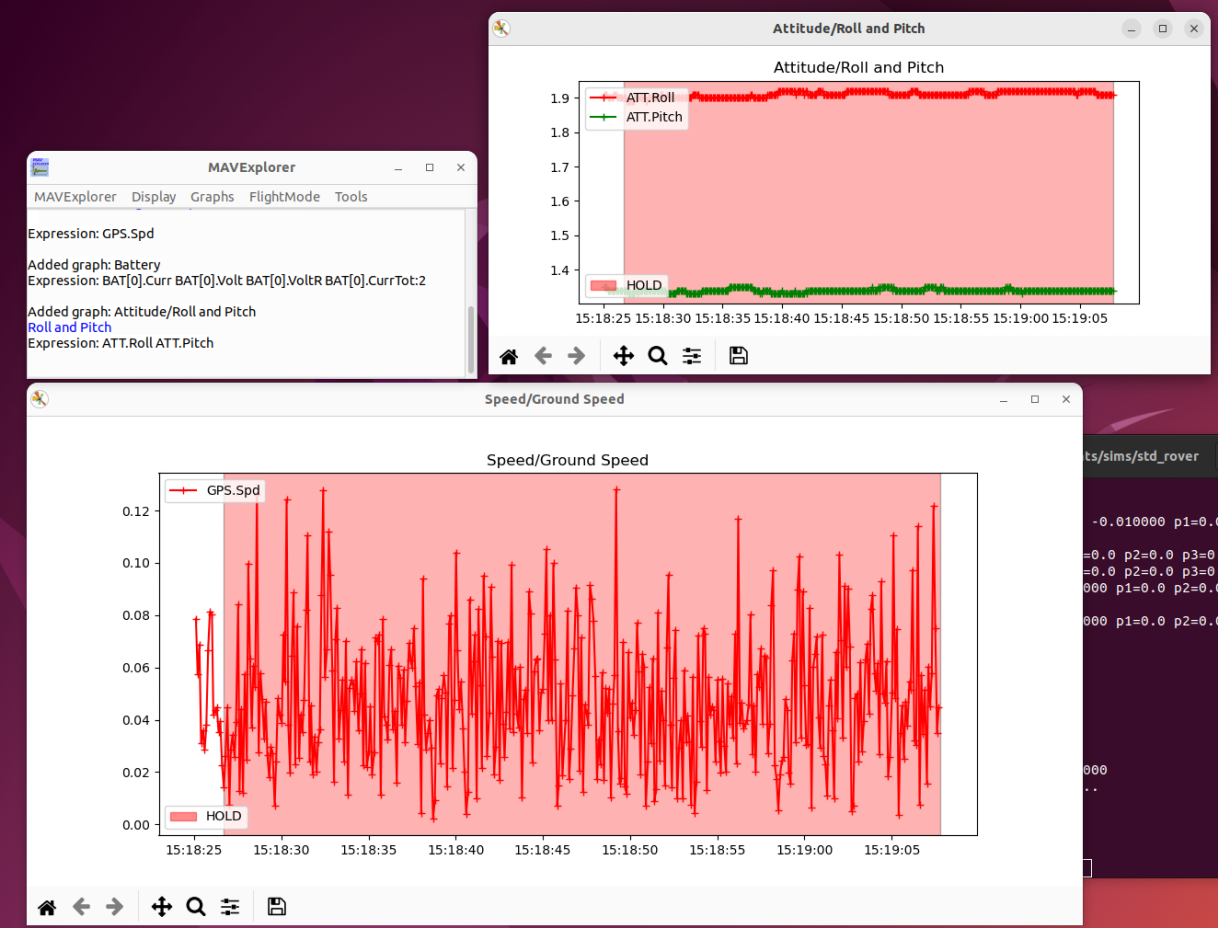Select Zoom tool in Ground Speed toolbar
The image size is (1218, 928).
click(196, 907)
